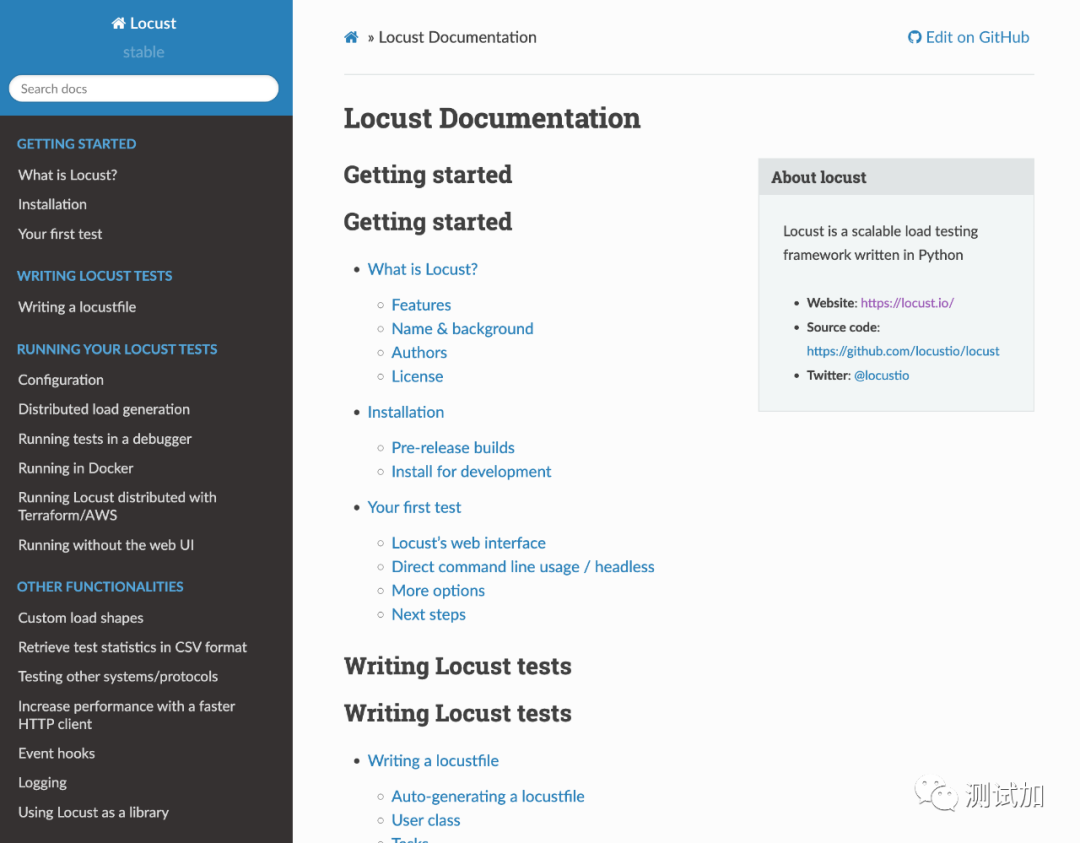Follow 'Direct command line usage / headless' link
The width and height of the screenshot is (1080, 843).
pyautogui.click(x=523, y=567)
